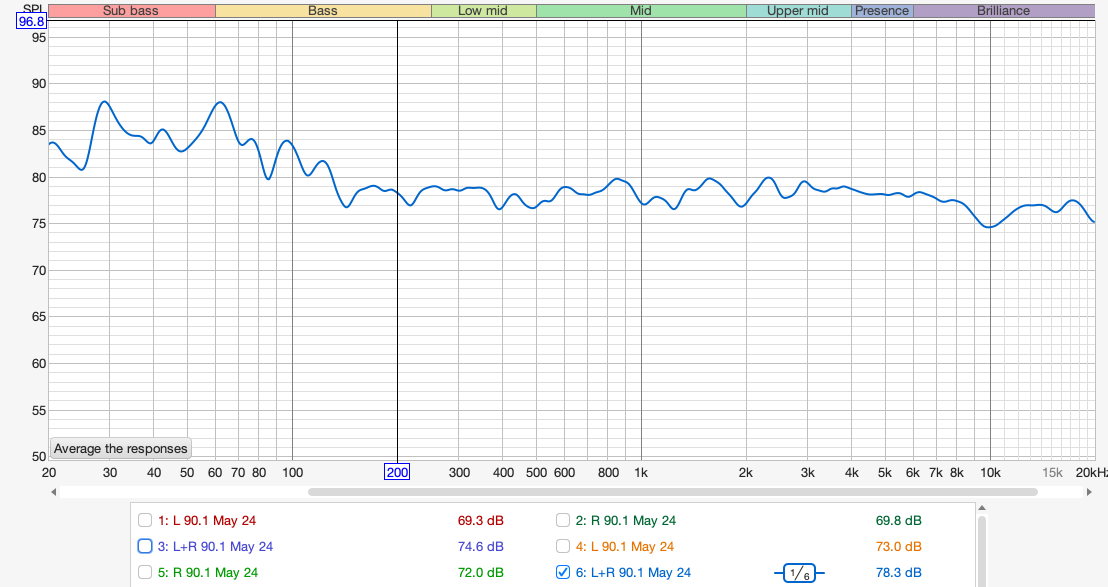Click the horizontal scrollbar left arrow
Viewport: 1108px width, 587px height.
(54, 492)
